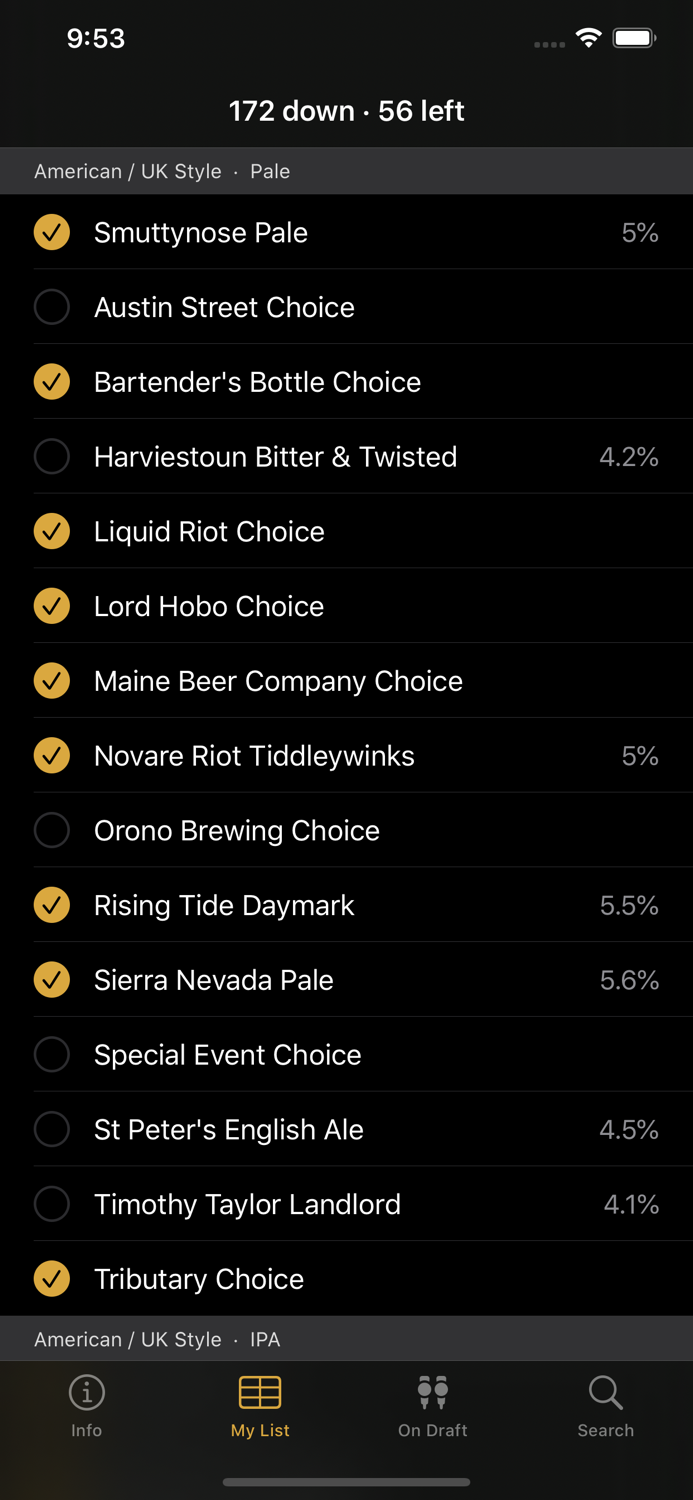Mark Austin Street Choice as done
This screenshot has width=693, height=1500.
(x=52, y=307)
